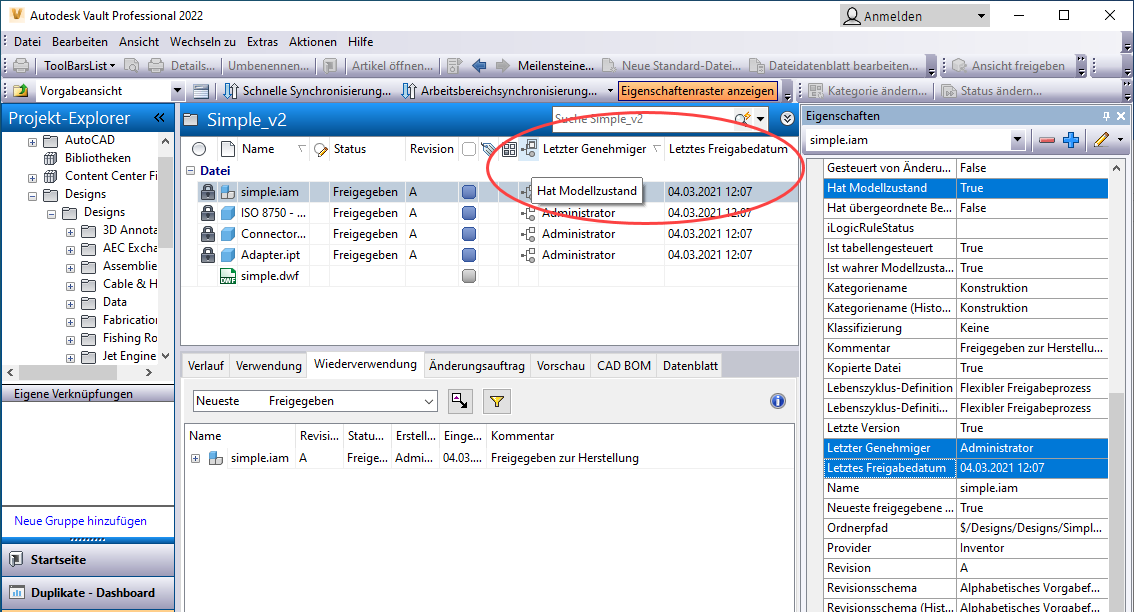Click the lock icon on simple.iam row
This screenshot has height=612, width=1134.
click(x=208, y=192)
